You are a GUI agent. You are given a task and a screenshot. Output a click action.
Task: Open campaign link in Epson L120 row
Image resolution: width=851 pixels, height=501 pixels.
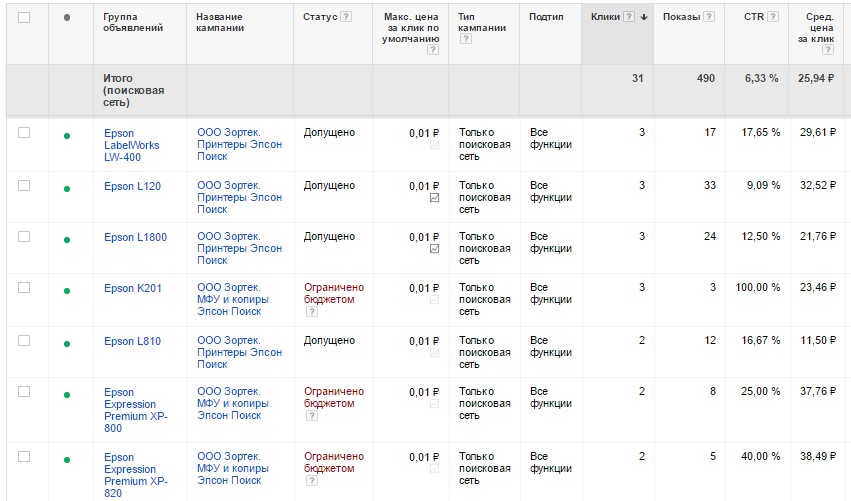[239, 197]
